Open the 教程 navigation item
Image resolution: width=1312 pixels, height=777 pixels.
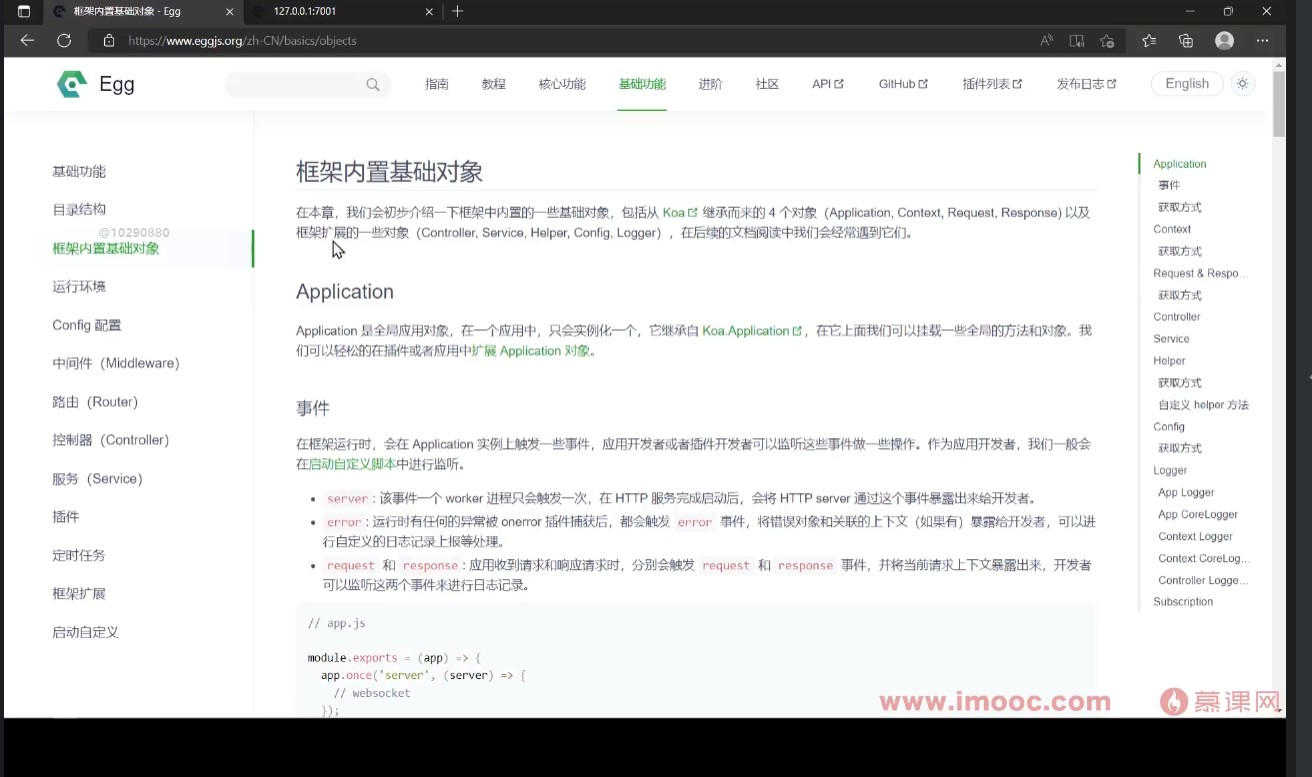click(x=493, y=84)
